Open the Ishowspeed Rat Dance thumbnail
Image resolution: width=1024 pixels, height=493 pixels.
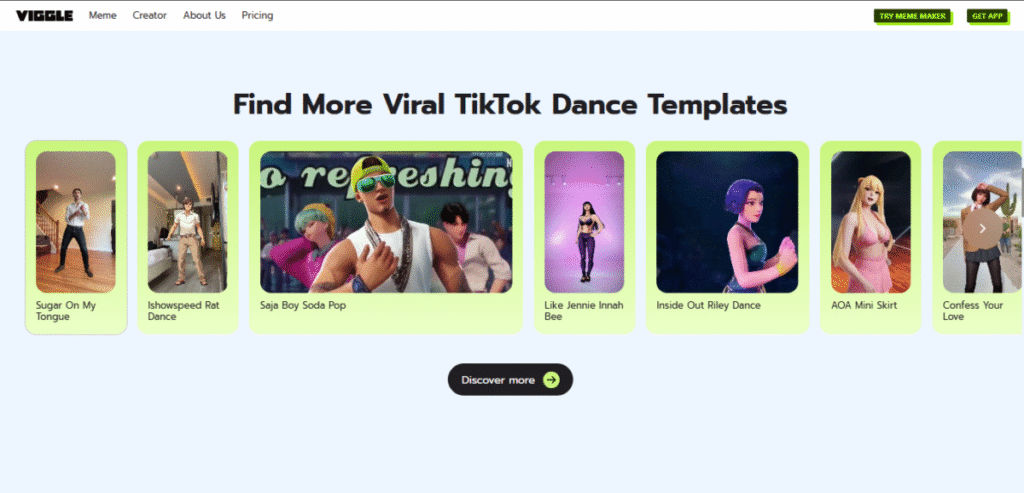pos(187,222)
